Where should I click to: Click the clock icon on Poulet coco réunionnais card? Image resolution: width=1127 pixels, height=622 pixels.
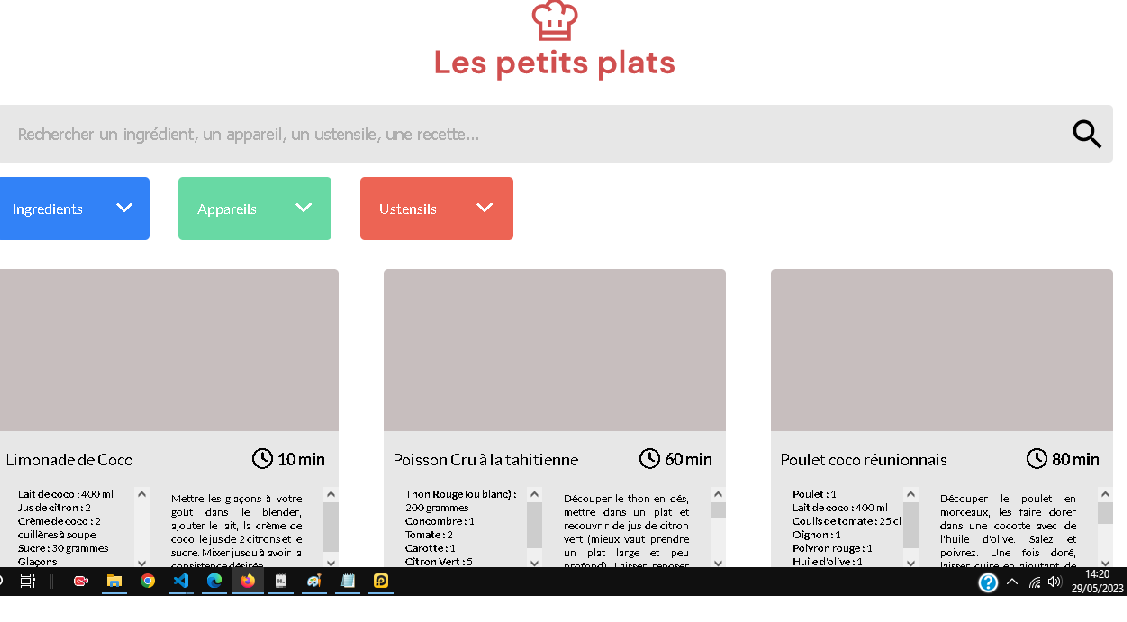1036,458
